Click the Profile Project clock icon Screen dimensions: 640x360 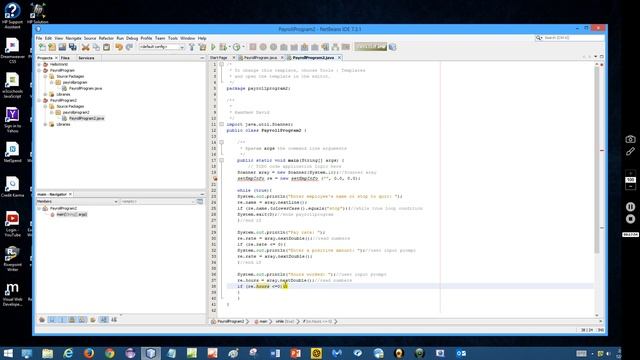pos(237,47)
